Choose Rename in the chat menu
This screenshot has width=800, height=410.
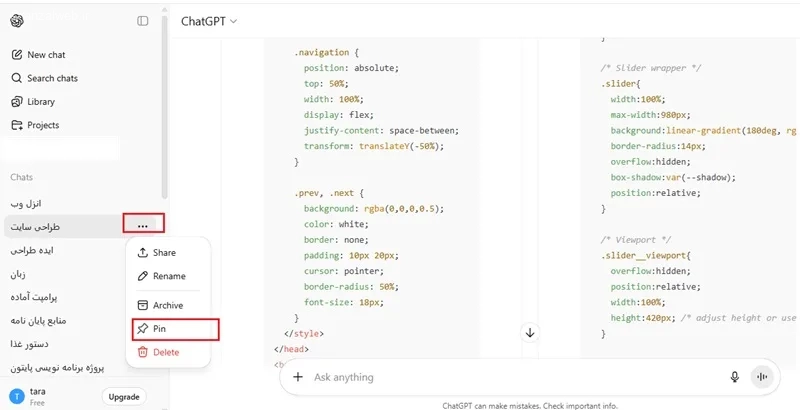pyautogui.click(x=168, y=276)
